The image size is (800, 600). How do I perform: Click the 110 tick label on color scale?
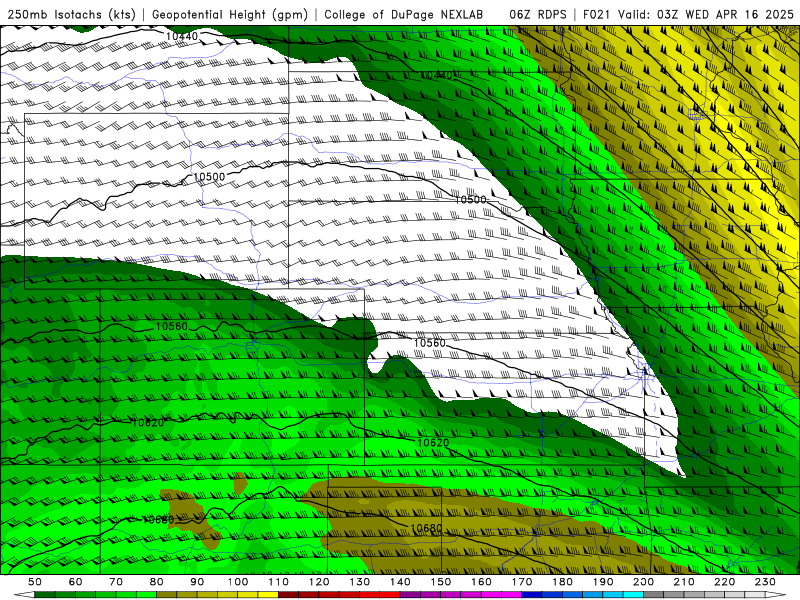coord(279,582)
